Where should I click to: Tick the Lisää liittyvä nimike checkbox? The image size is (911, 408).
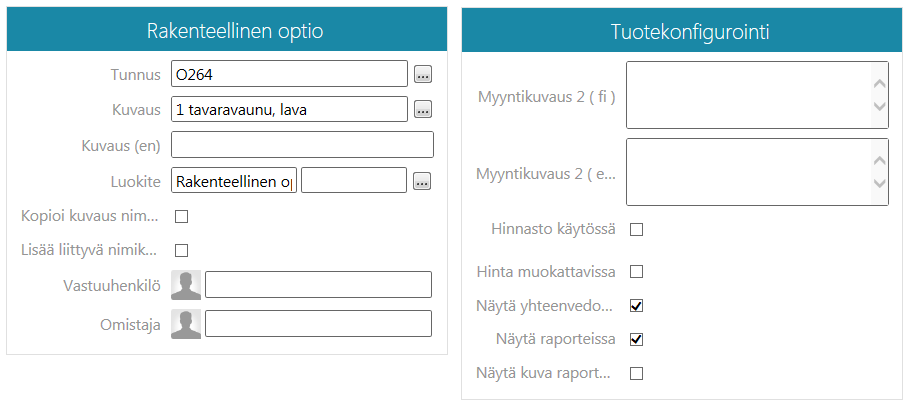pyautogui.click(x=182, y=250)
